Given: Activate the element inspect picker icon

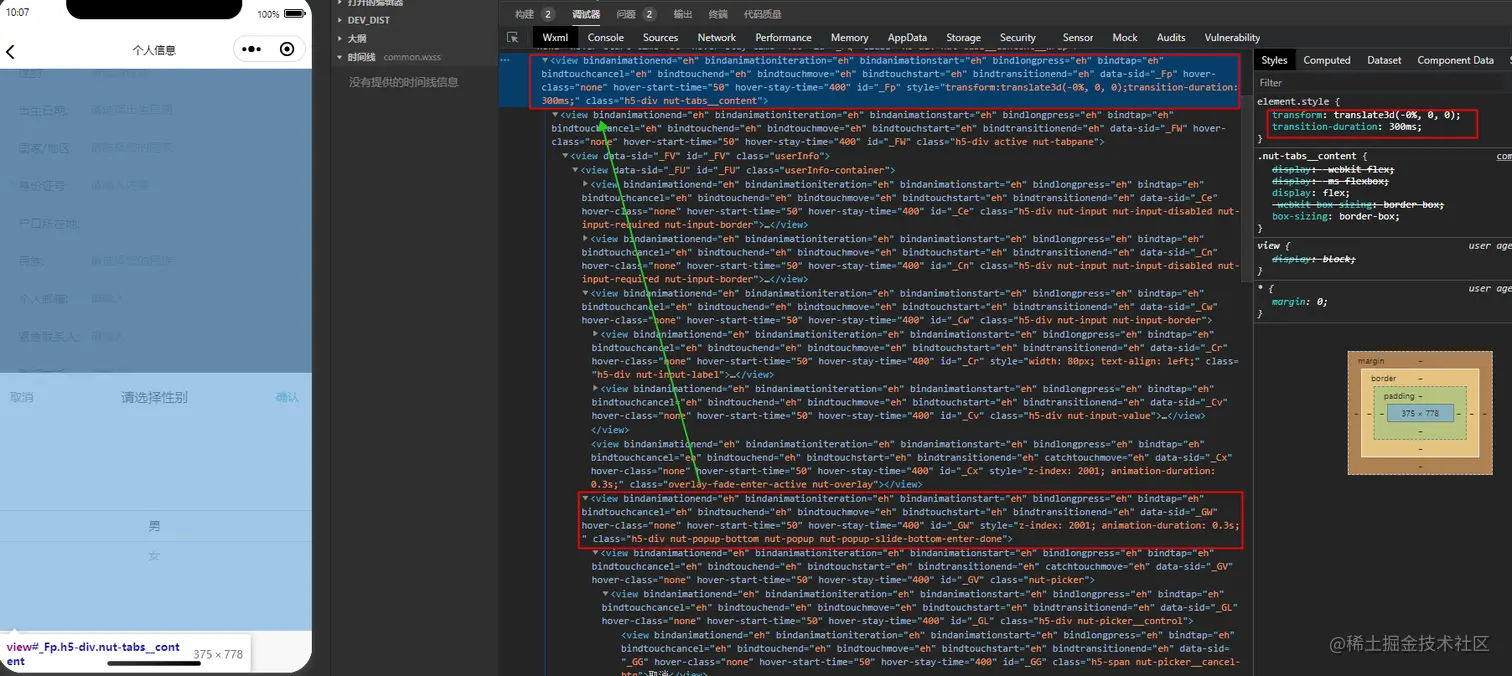Looking at the screenshot, I should point(513,37).
